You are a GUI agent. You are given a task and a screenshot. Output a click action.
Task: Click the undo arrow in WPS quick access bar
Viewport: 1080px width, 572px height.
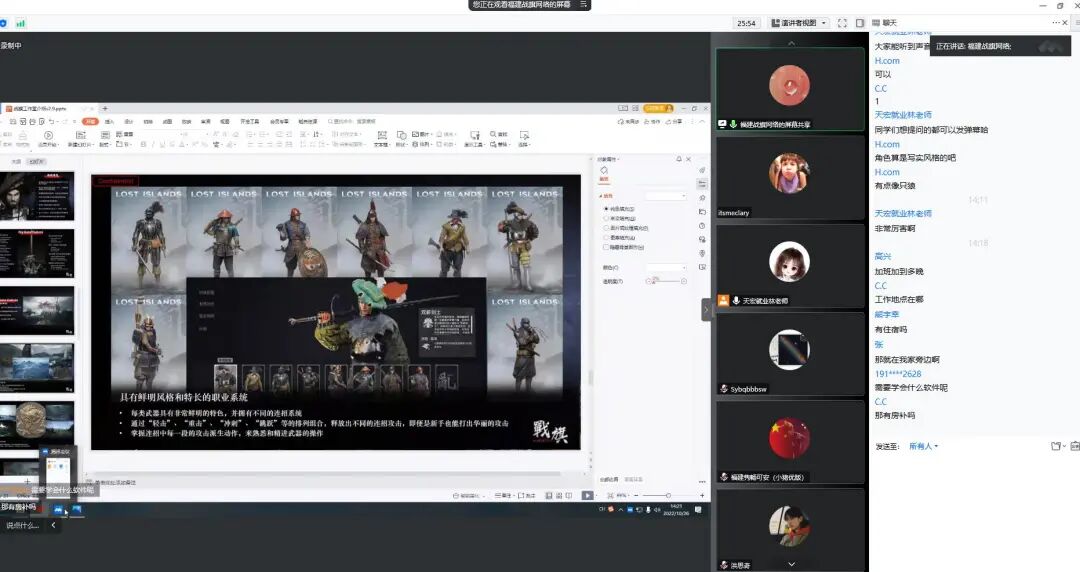click(x=52, y=121)
